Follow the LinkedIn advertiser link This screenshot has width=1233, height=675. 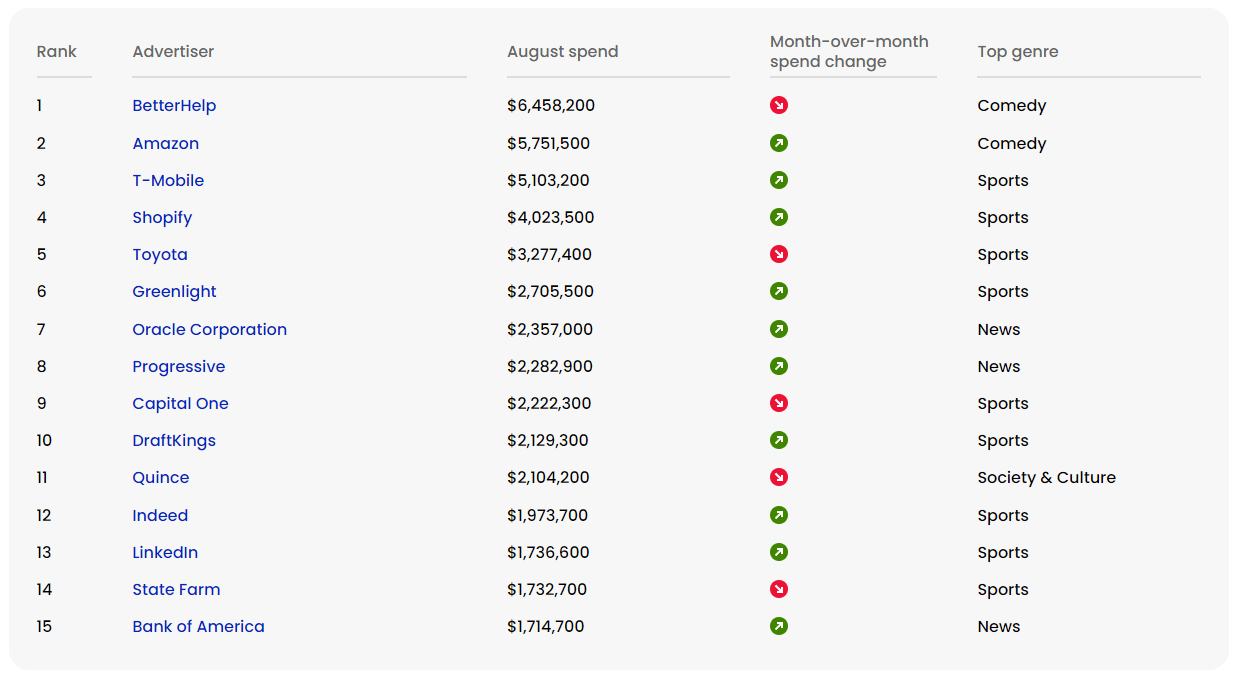165,553
